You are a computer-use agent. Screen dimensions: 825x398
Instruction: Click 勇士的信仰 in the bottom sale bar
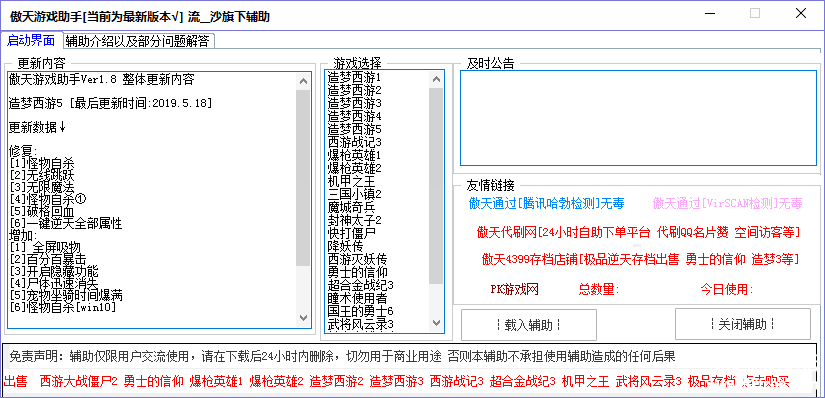(x=153, y=381)
